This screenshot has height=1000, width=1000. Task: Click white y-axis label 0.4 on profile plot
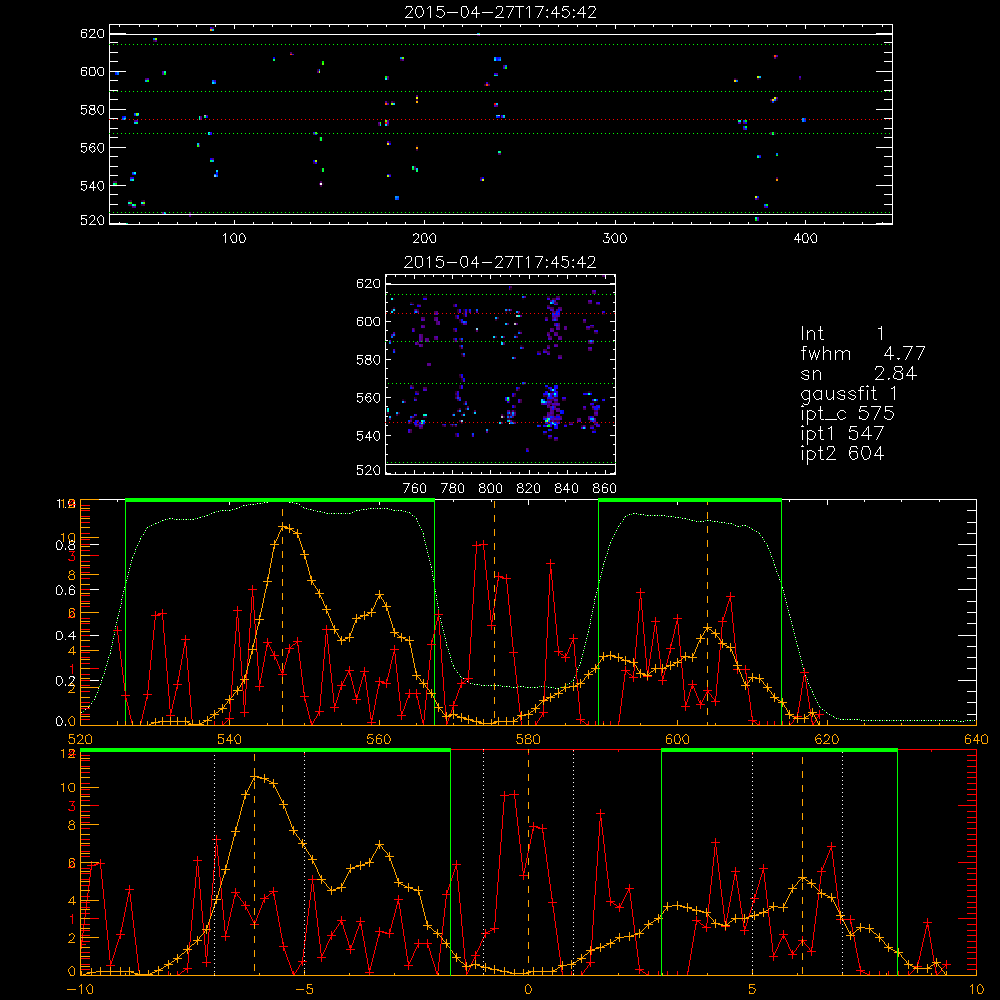[x=65, y=636]
